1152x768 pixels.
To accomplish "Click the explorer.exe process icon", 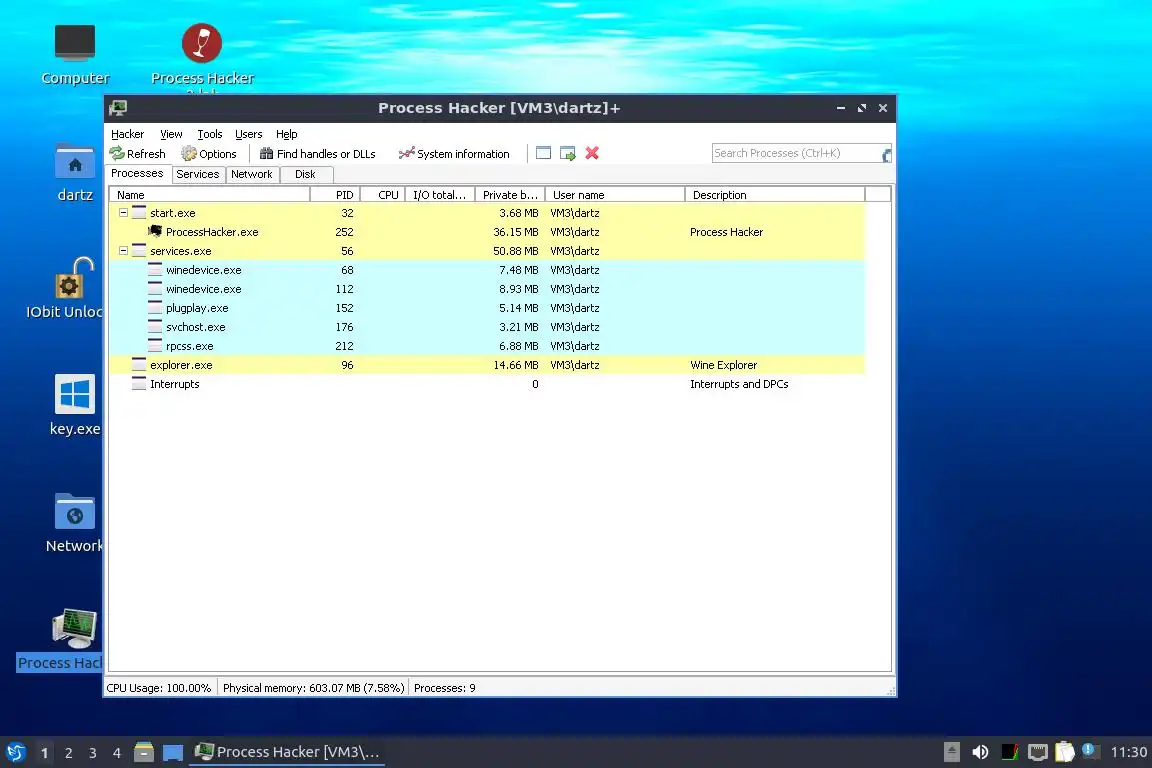I will pyautogui.click(x=139, y=365).
